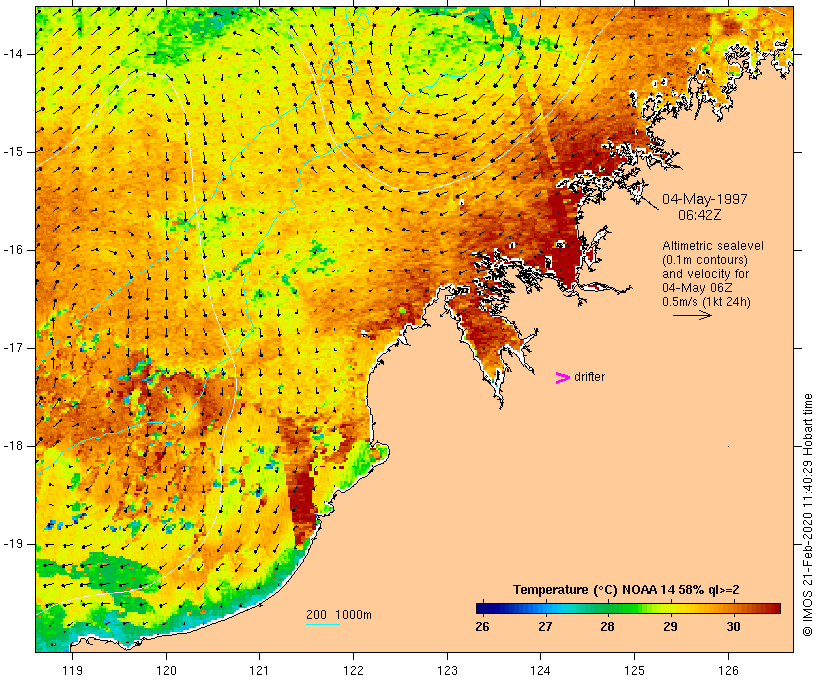Click the latitude axis label '-17'
This screenshot has height=680, width=820.
tap(13, 348)
